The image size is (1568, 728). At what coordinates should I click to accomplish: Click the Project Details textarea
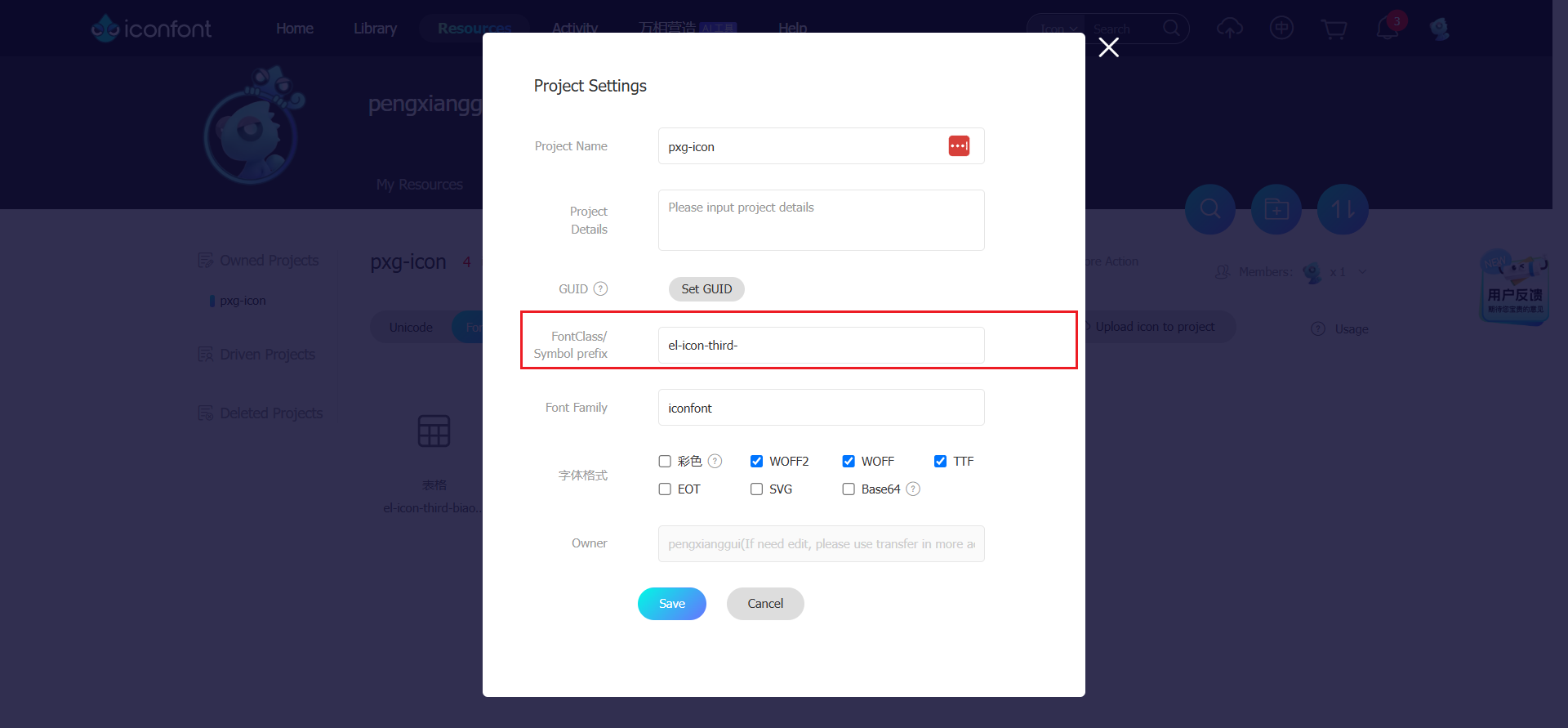coord(821,221)
